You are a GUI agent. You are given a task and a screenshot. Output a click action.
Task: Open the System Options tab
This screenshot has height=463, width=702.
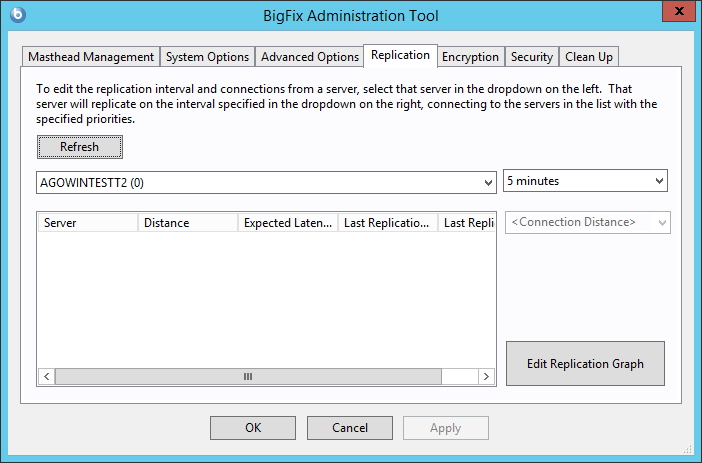[207, 57]
